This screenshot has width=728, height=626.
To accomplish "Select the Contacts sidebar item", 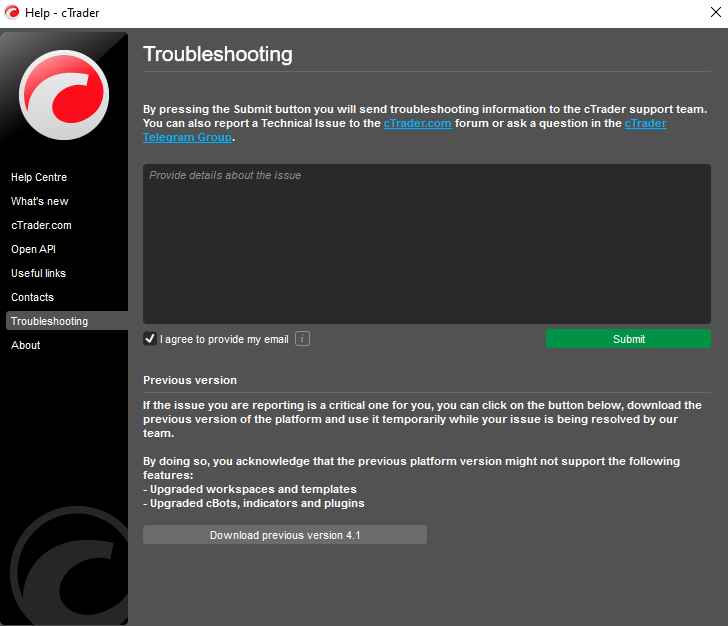I will [32, 297].
